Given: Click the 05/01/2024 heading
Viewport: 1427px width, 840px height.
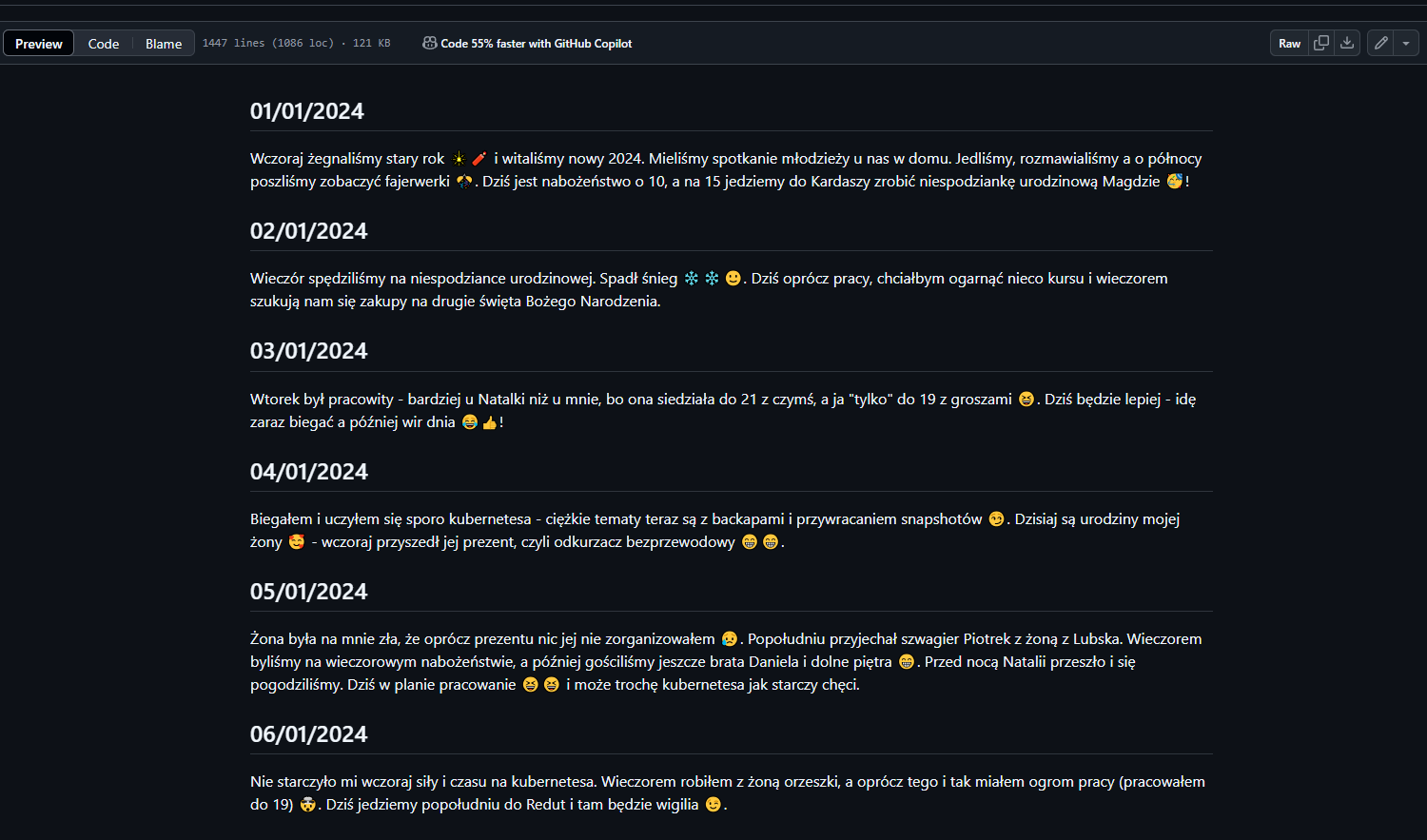Looking at the screenshot, I should [x=308, y=592].
